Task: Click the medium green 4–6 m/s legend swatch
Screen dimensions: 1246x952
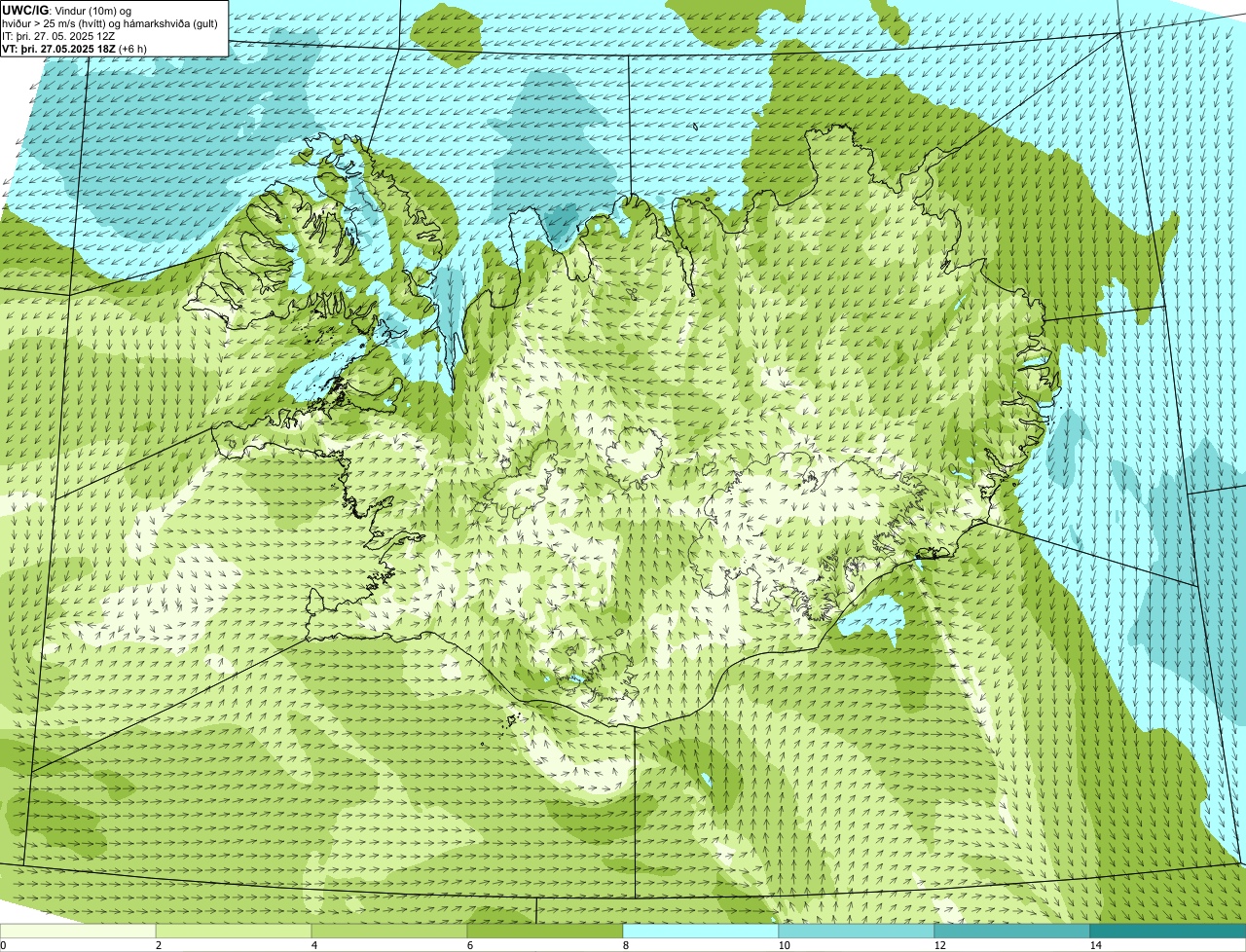Action: click(x=389, y=931)
